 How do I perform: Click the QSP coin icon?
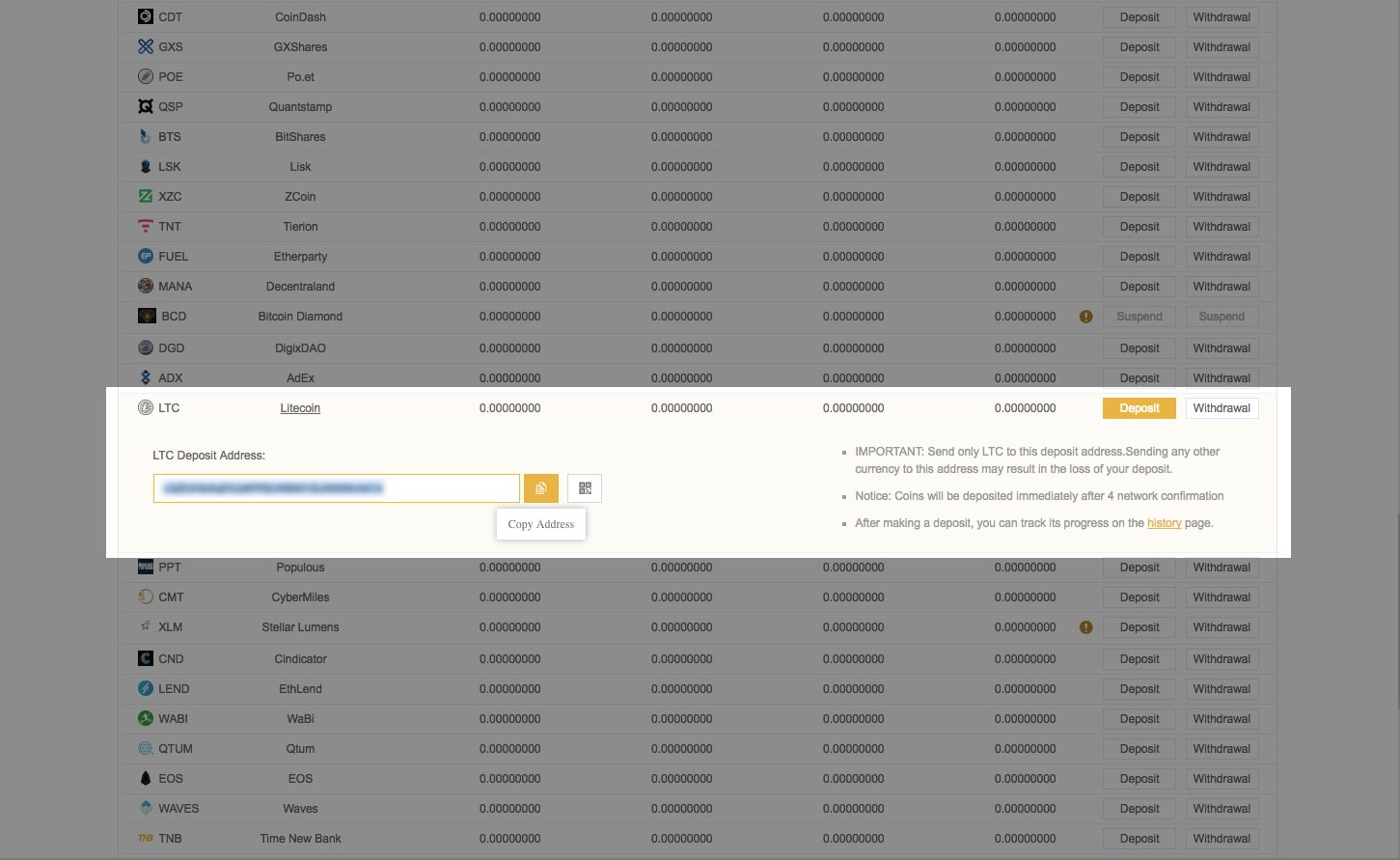click(146, 106)
